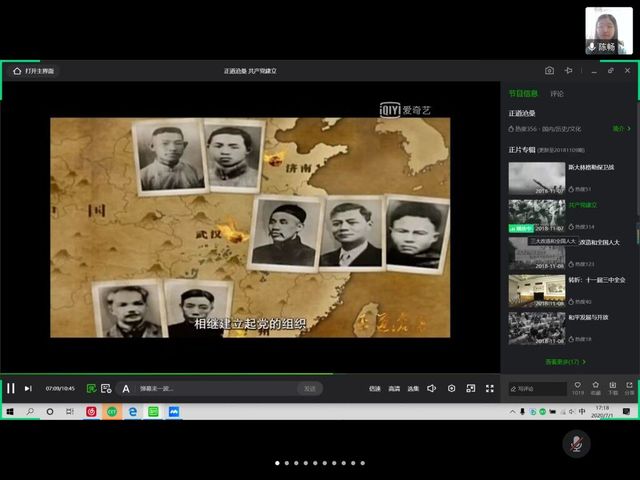
Task: Click the pin window icon
Action: tap(568, 71)
